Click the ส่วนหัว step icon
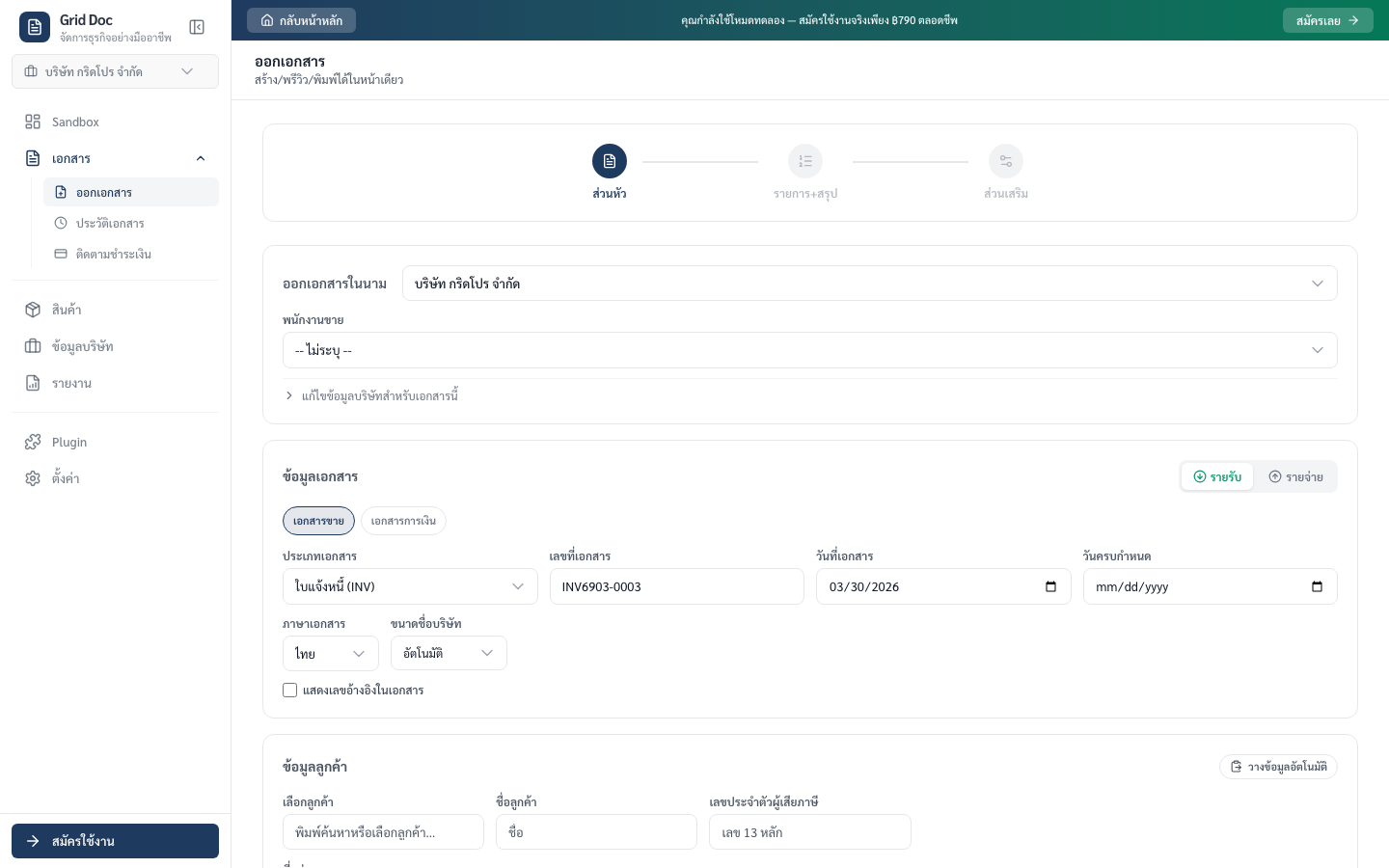 point(610,161)
